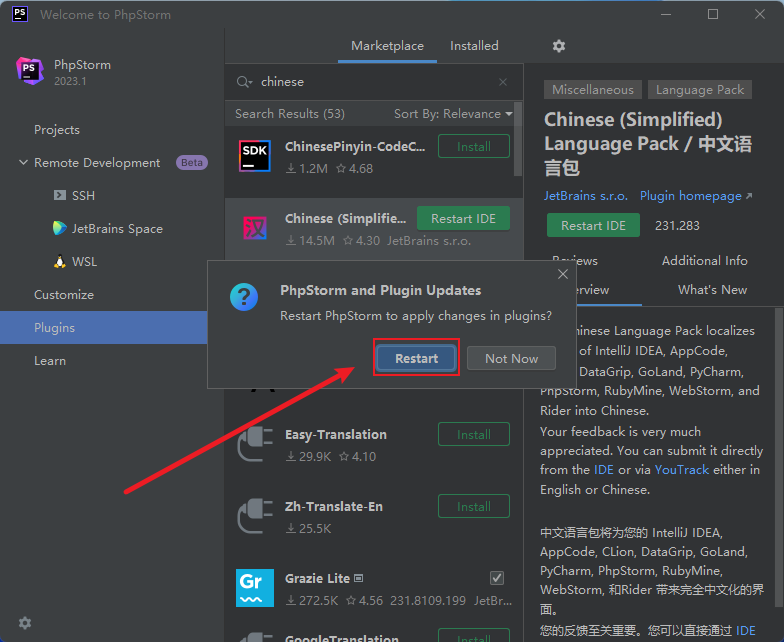Open the YouTrack link
Screen dimensions: 784x642
pyautogui.click(x=682, y=470)
